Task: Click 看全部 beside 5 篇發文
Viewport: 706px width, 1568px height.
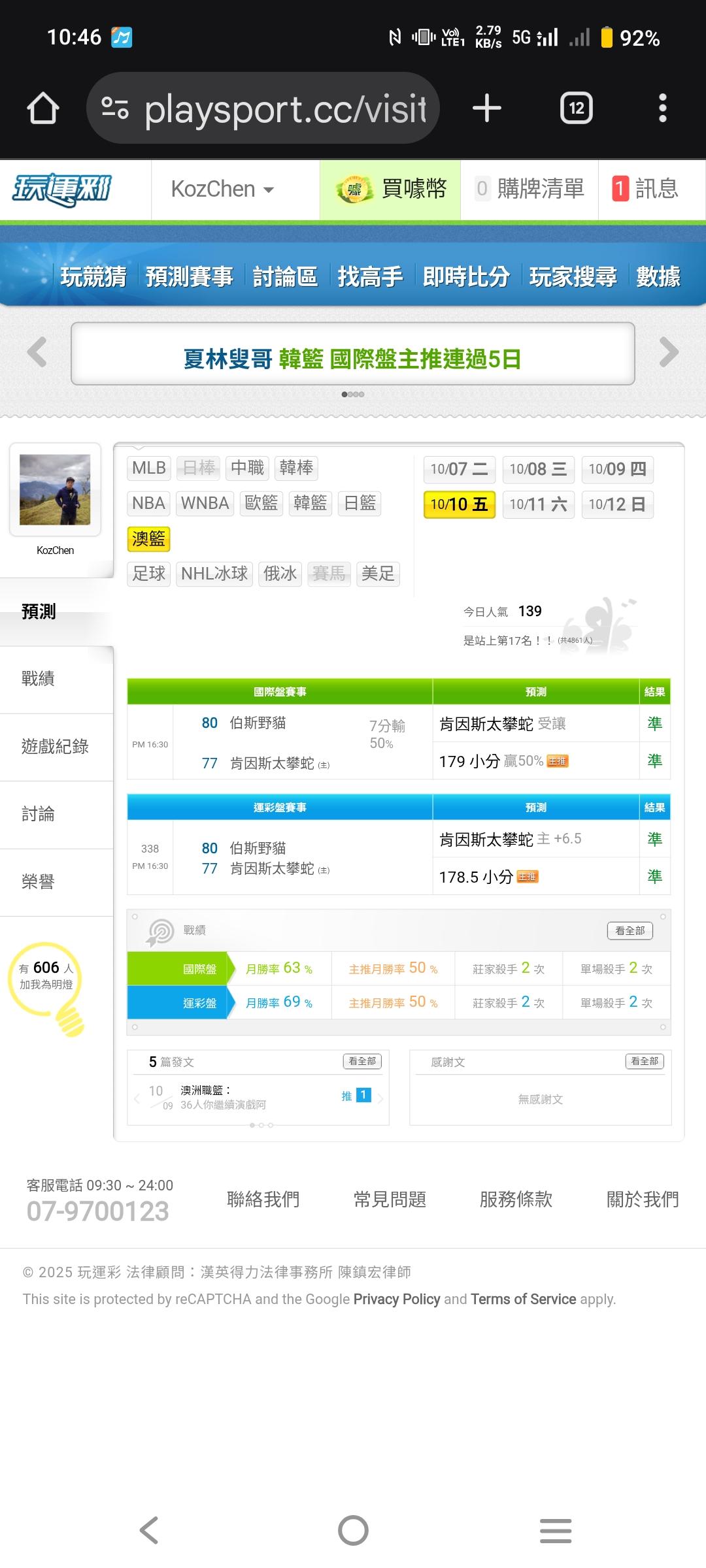Action: (362, 1061)
